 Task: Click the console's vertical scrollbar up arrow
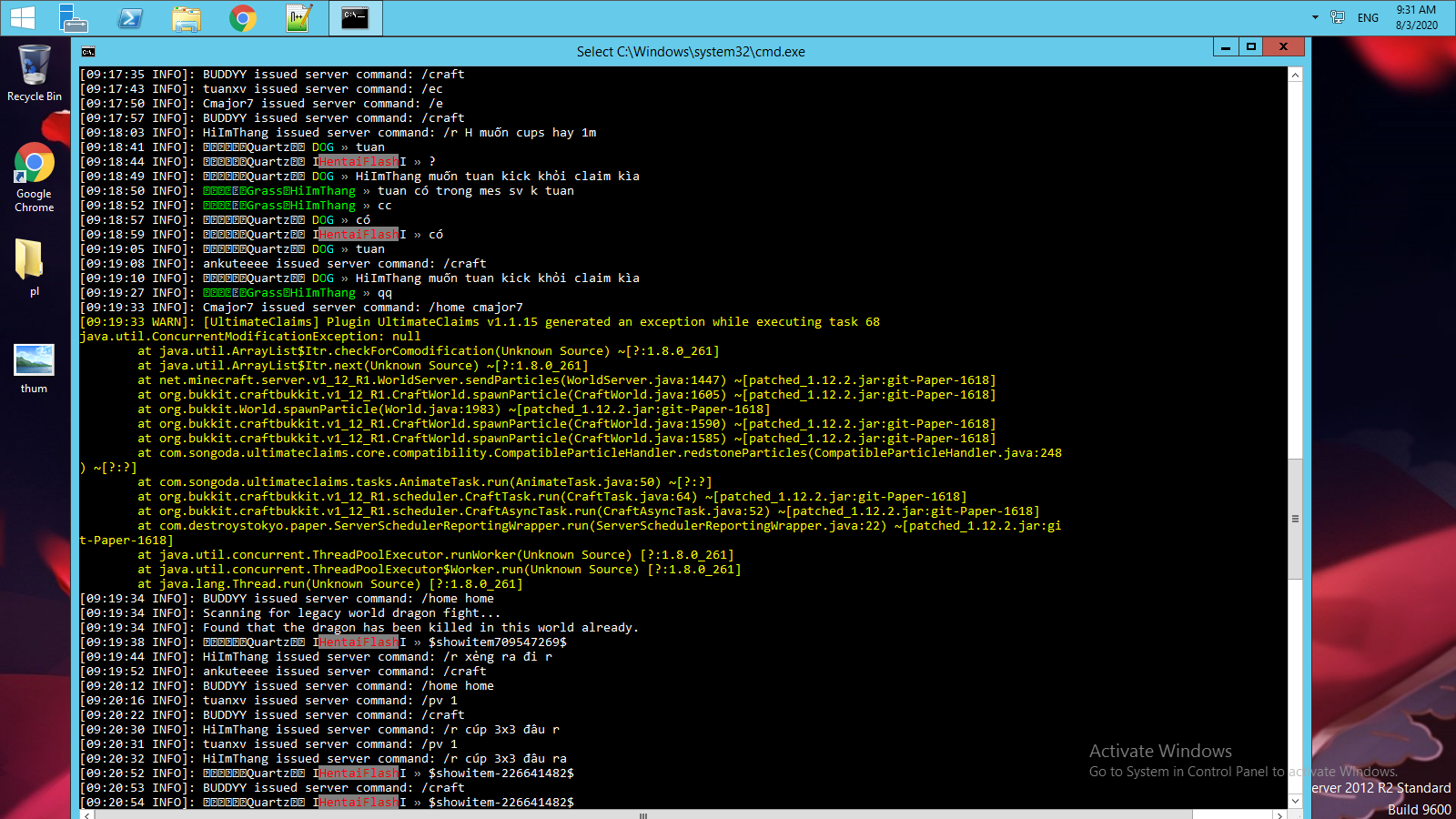click(1295, 75)
